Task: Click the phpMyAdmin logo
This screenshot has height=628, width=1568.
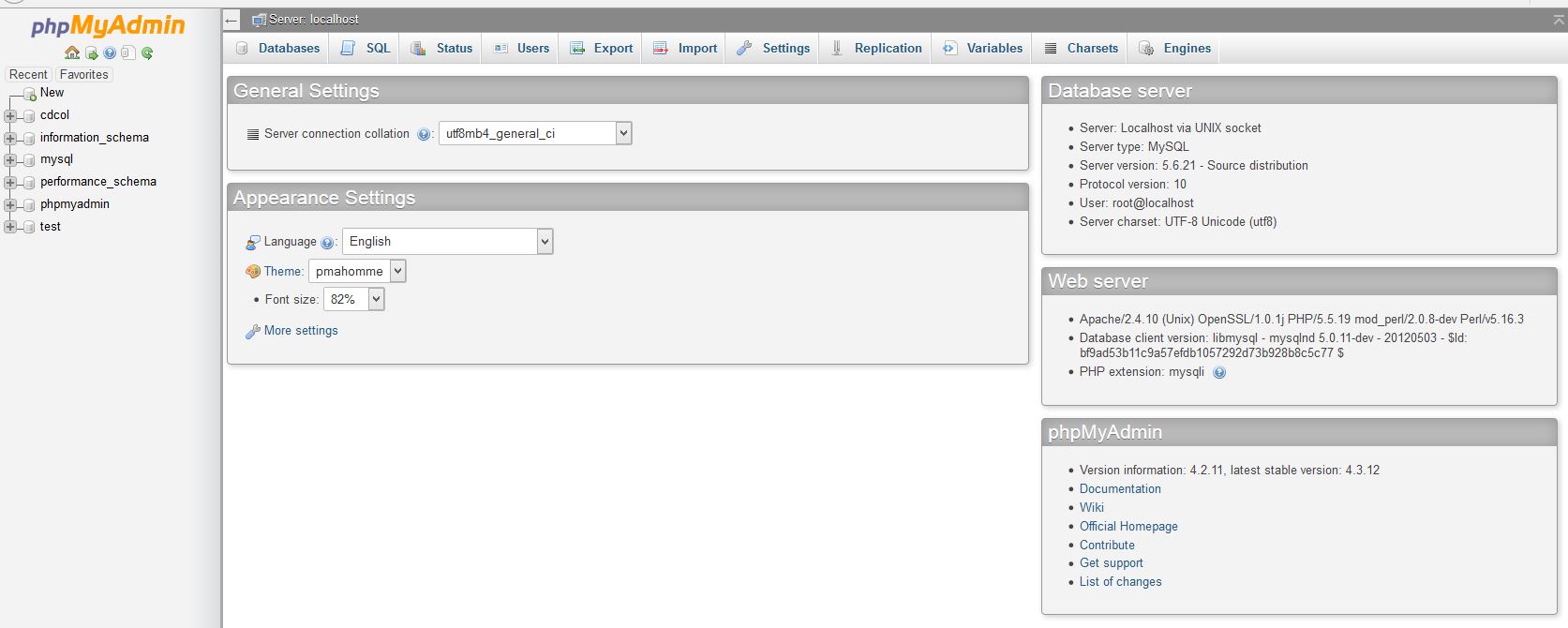Action: click(108, 26)
